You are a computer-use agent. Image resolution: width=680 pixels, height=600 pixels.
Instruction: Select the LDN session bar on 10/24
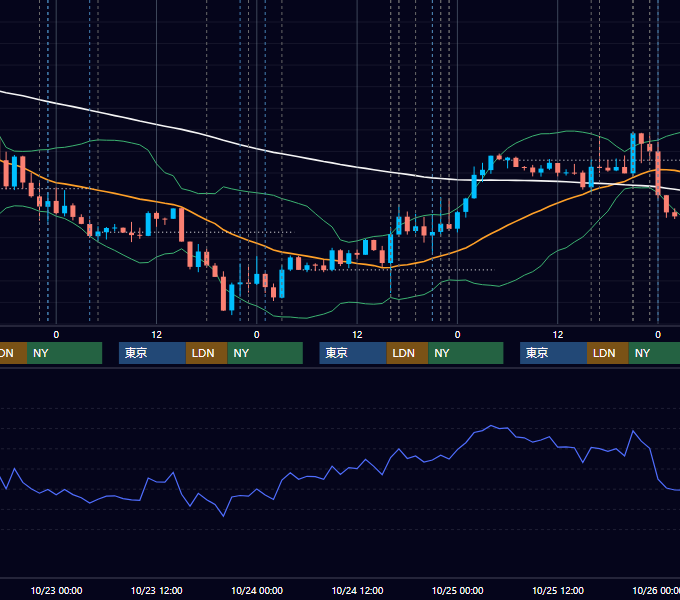(x=407, y=353)
